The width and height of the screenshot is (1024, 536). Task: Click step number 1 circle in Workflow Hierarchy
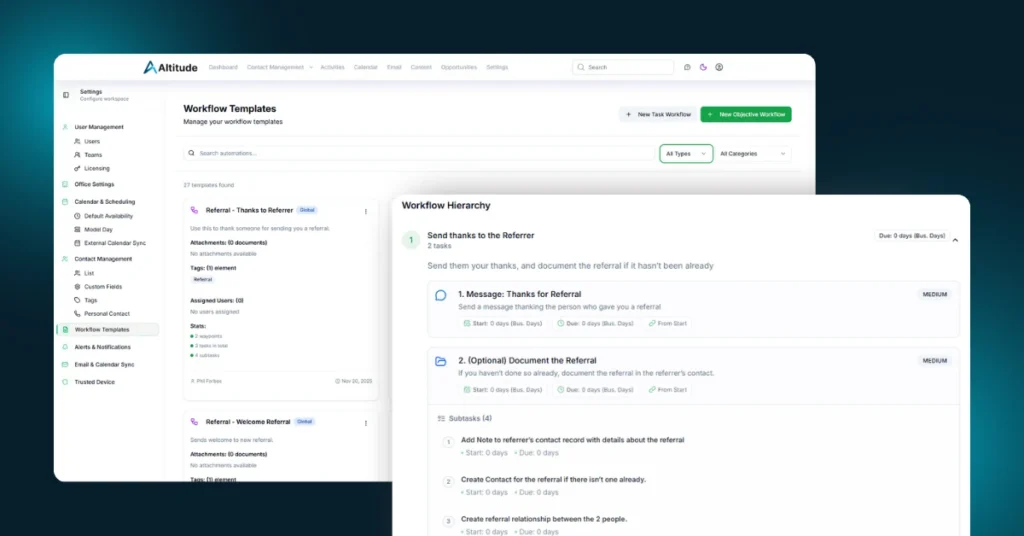point(411,240)
